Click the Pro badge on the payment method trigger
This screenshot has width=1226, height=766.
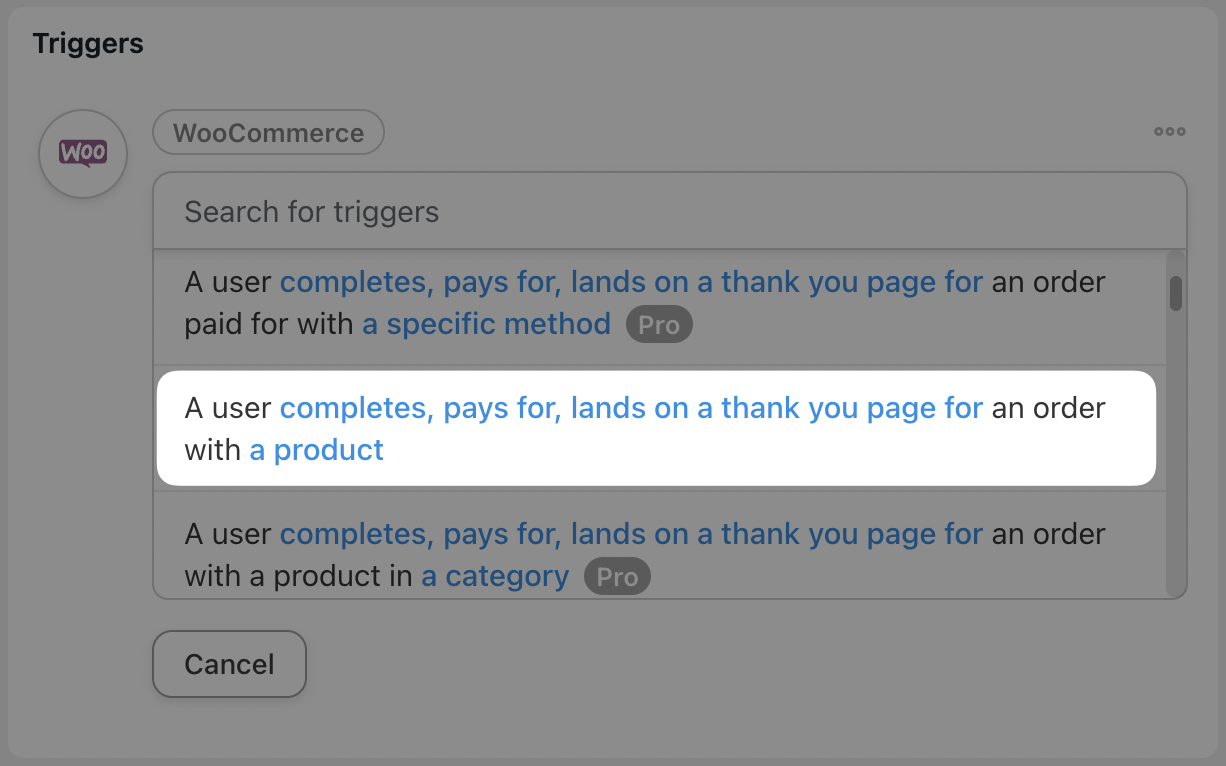coord(659,324)
